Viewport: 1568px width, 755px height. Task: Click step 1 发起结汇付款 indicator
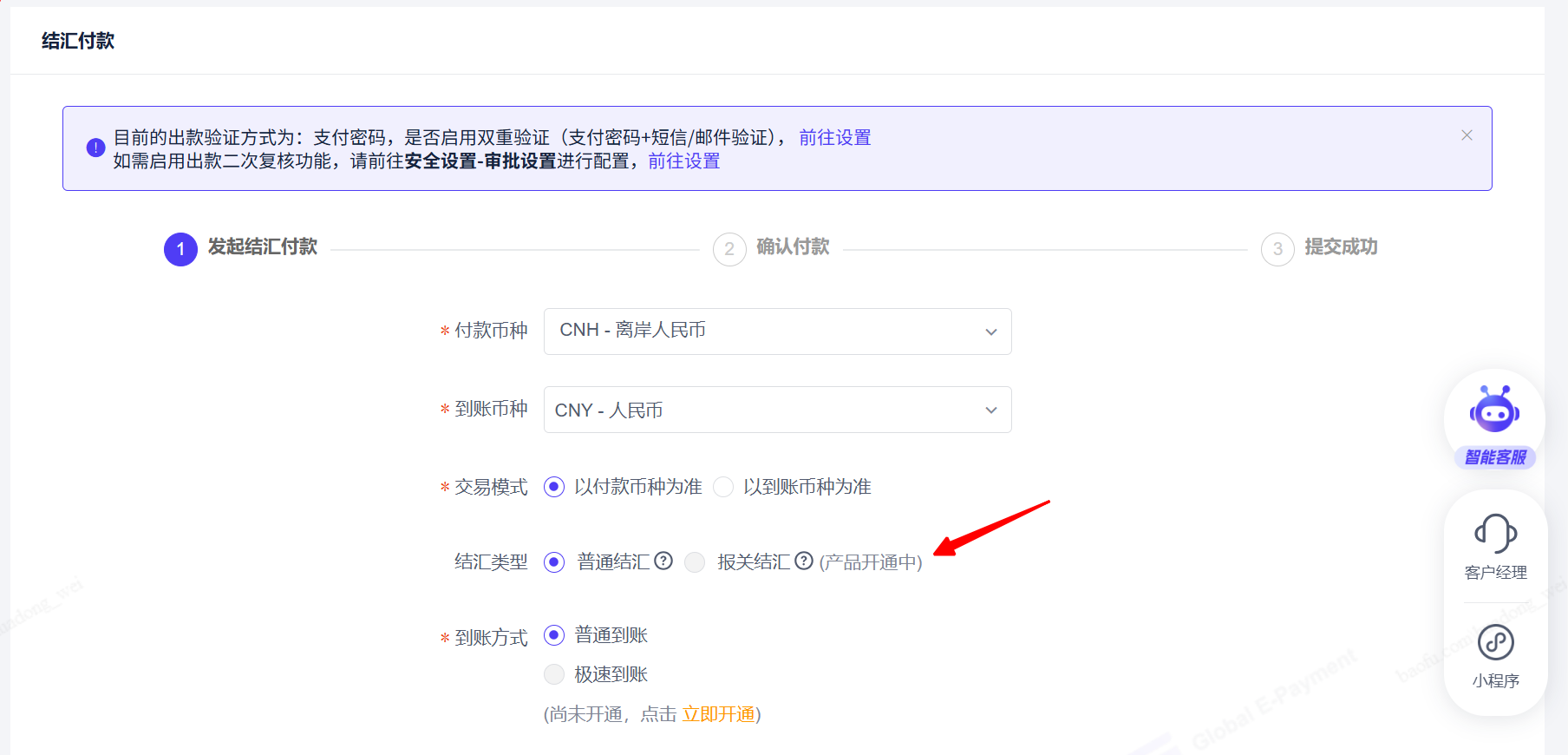pyautogui.click(x=180, y=249)
